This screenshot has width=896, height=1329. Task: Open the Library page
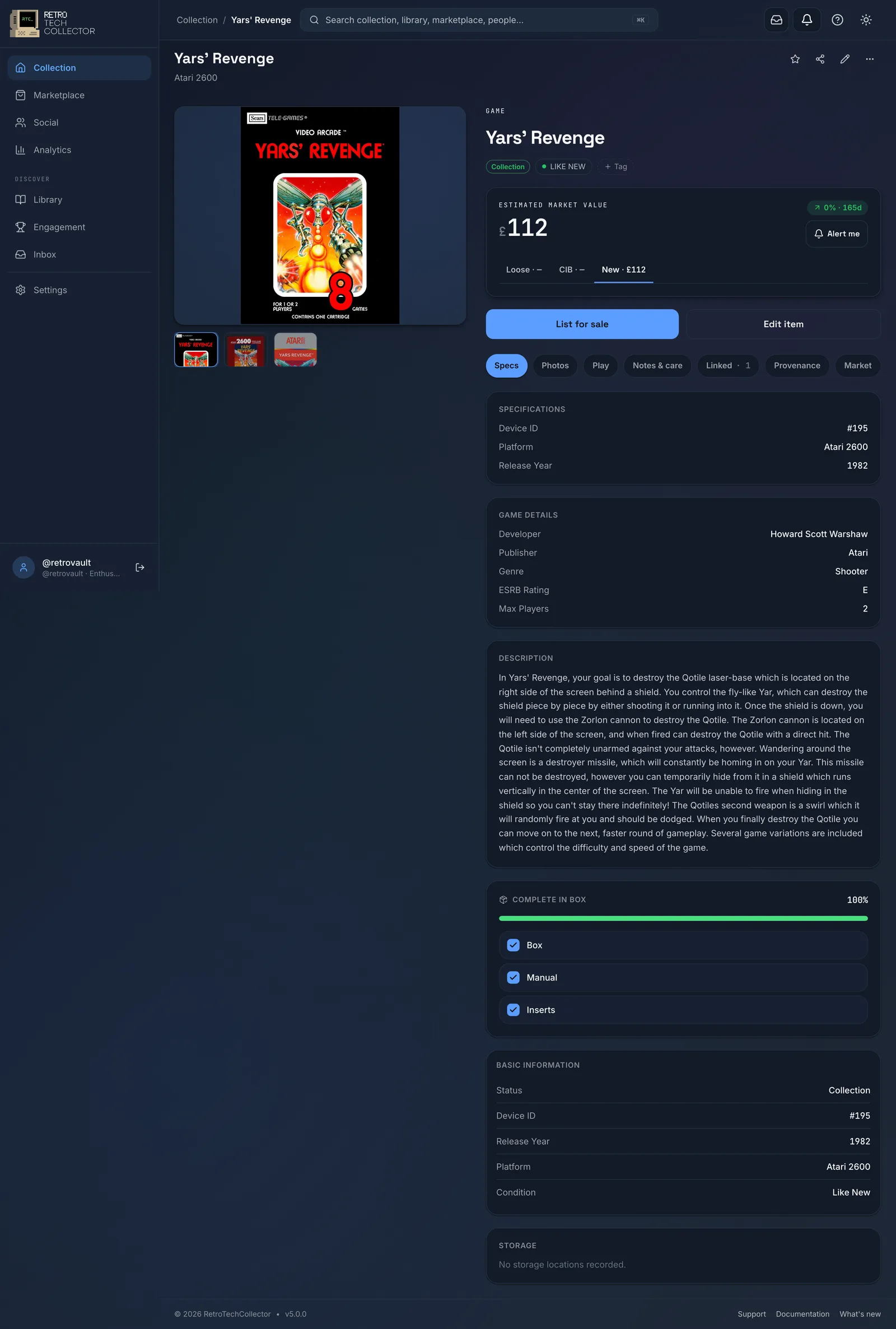(x=80, y=199)
